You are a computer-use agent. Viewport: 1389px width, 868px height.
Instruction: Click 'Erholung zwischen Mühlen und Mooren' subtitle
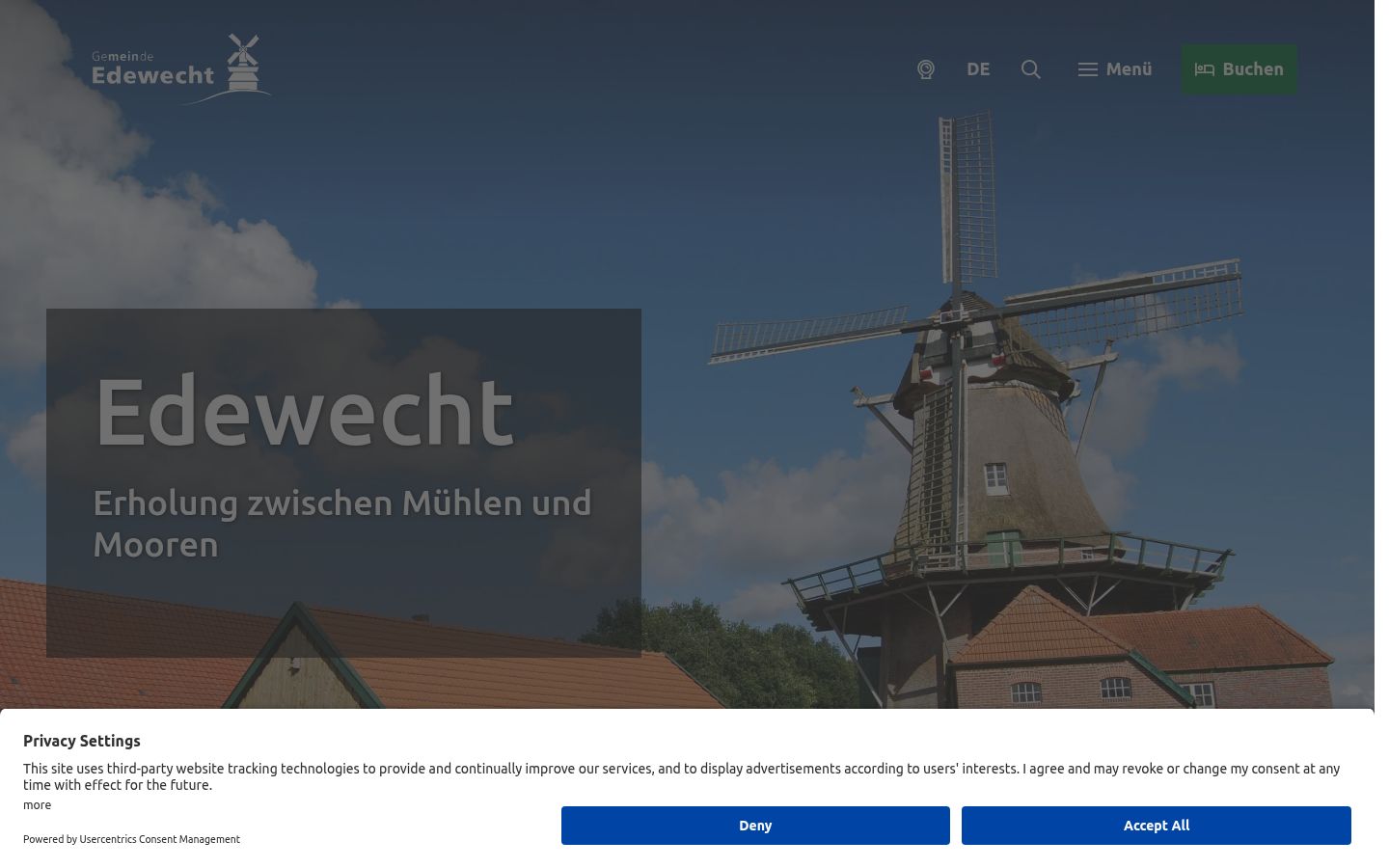click(342, 524)
